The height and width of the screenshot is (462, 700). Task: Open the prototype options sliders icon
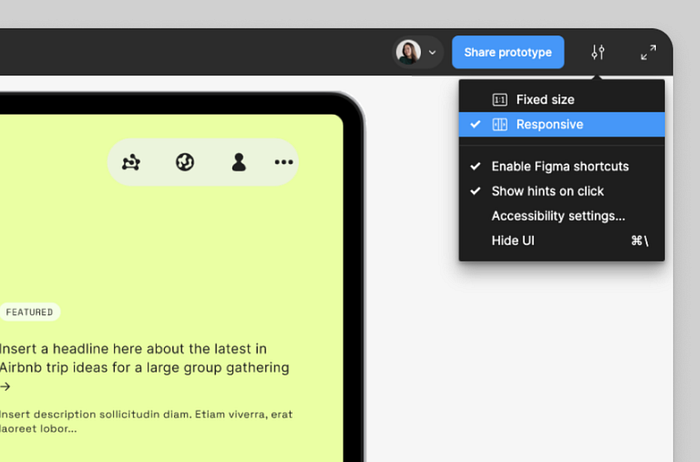click(x=598, y=52)
